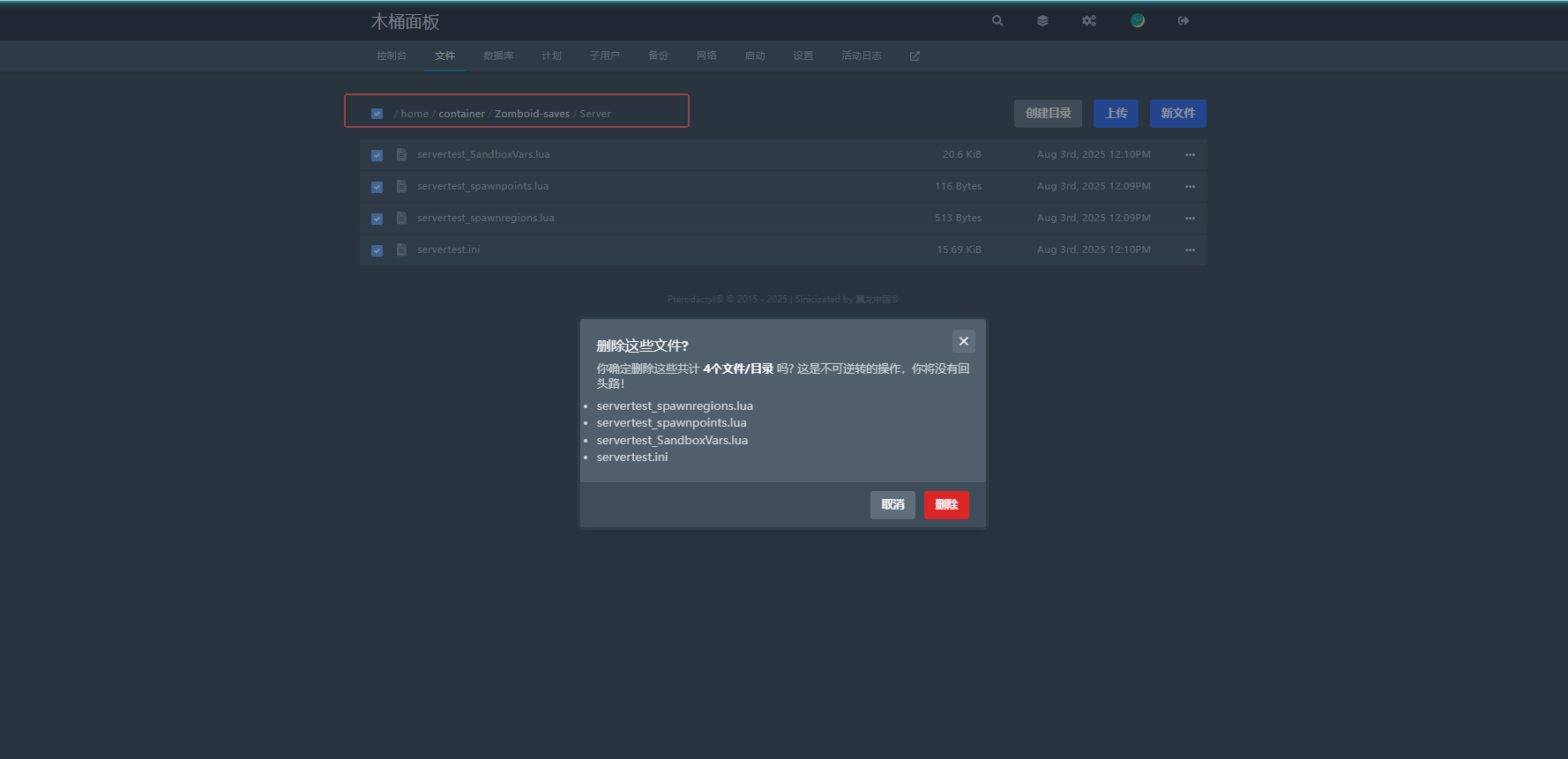Click file icon beside servertest_SandboxVars.lua
This screenshot has height=759, width=1568.
point(401,155)
